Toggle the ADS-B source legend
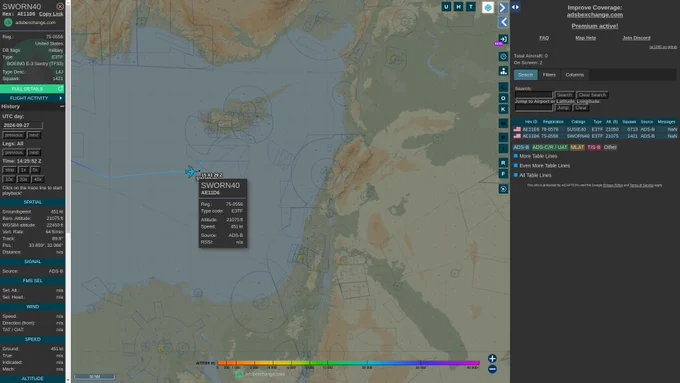The height and width of the screenshot is (383, 680). tap(521, 147)
